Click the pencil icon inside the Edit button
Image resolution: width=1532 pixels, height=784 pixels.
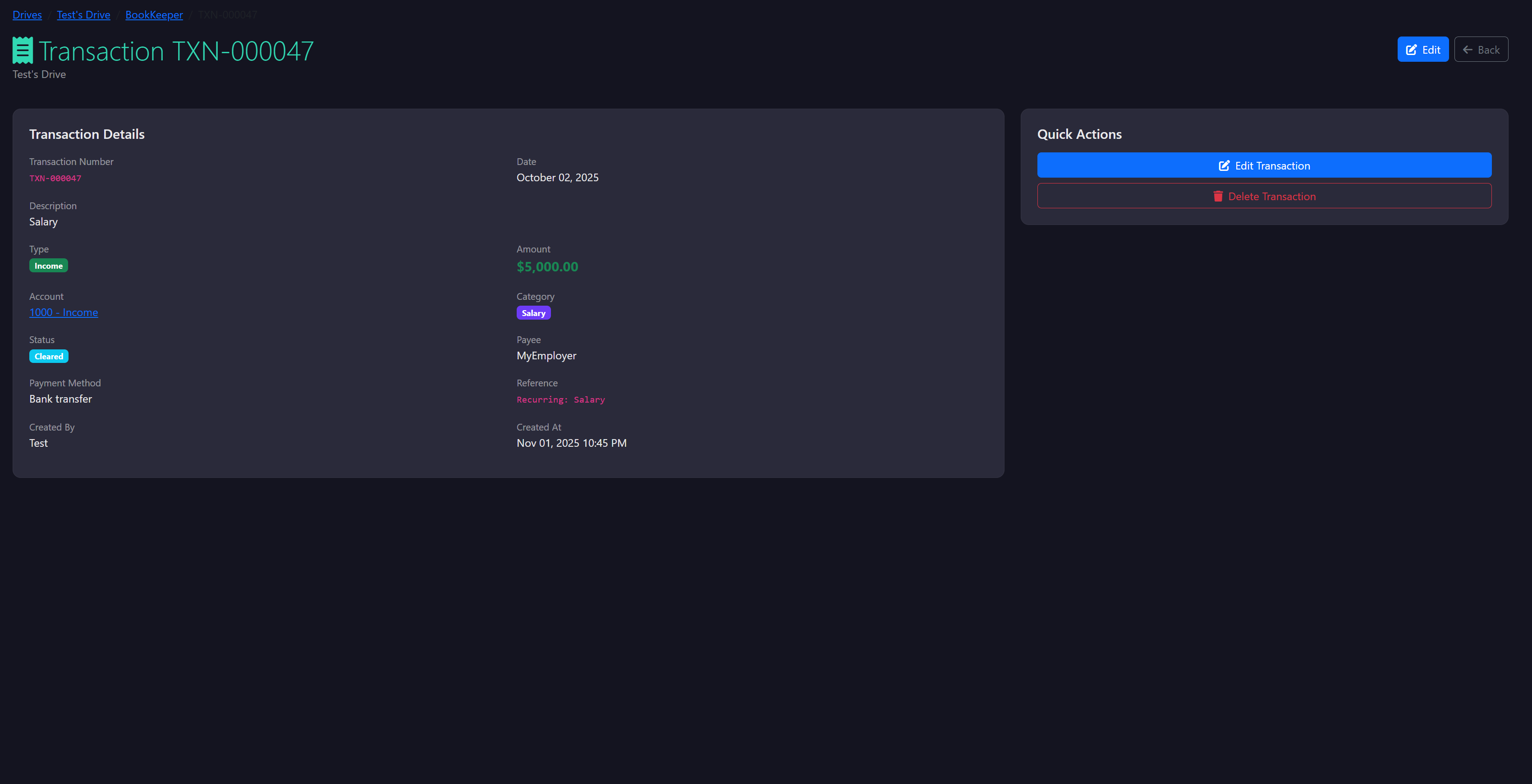1411,50
